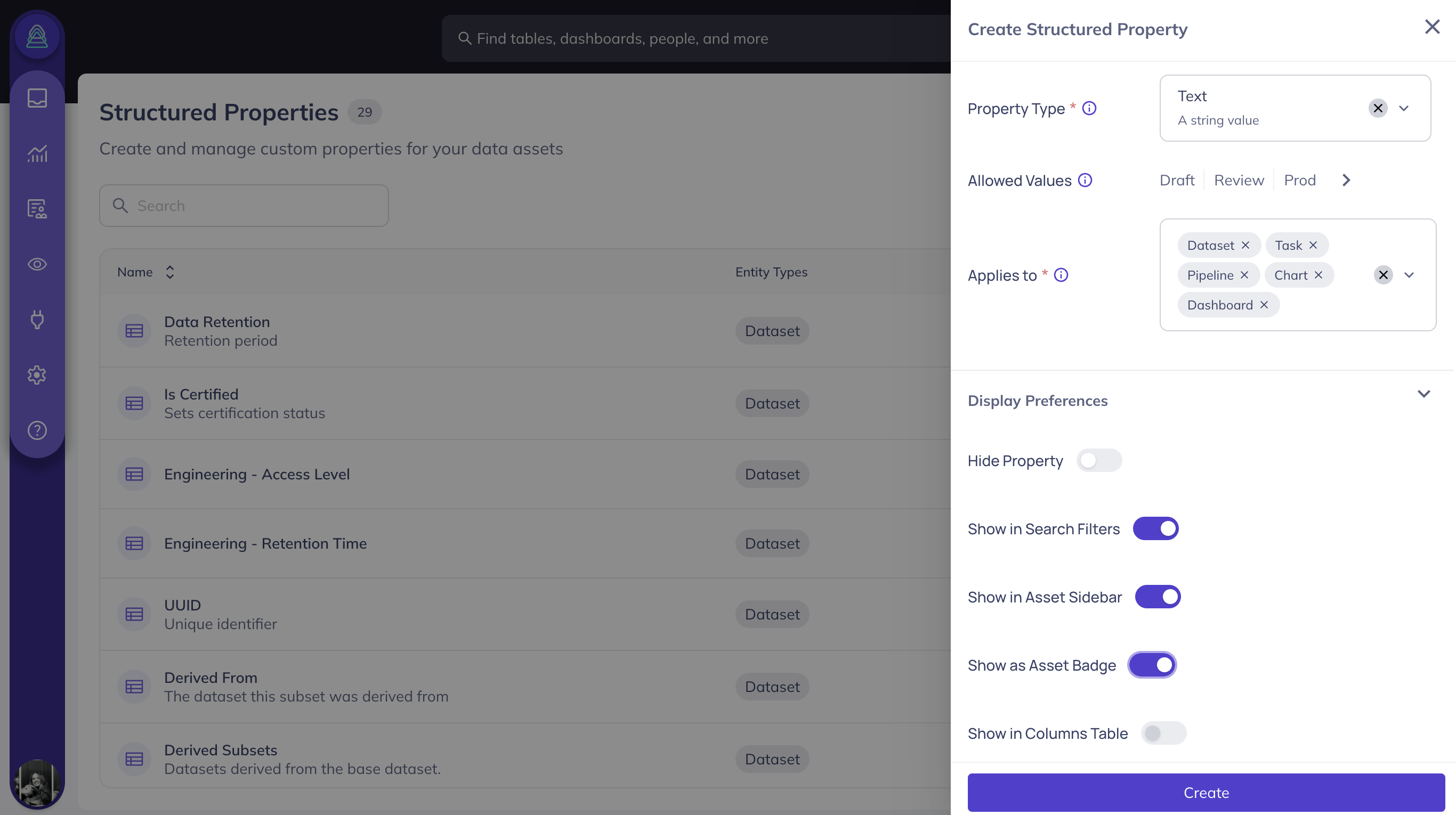Clear the selected Text property type
This screenshot has width=1456, height=815.
click(x=1378, y=109)
